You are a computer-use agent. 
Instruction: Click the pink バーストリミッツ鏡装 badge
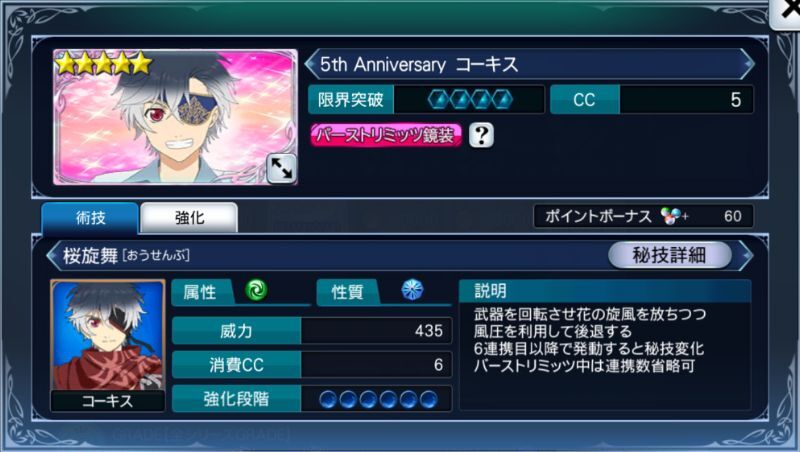tap(386, 135)
